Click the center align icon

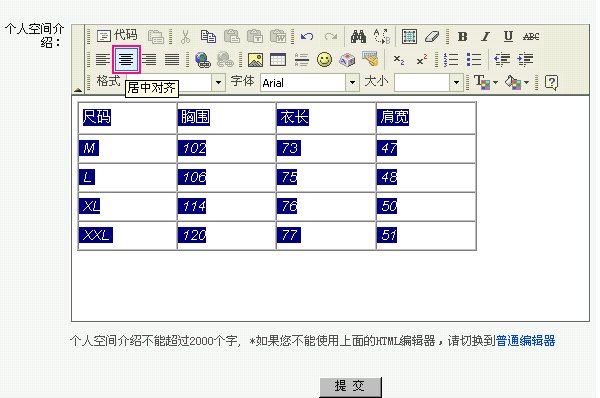pyautogui.click(x=126, y=59)
